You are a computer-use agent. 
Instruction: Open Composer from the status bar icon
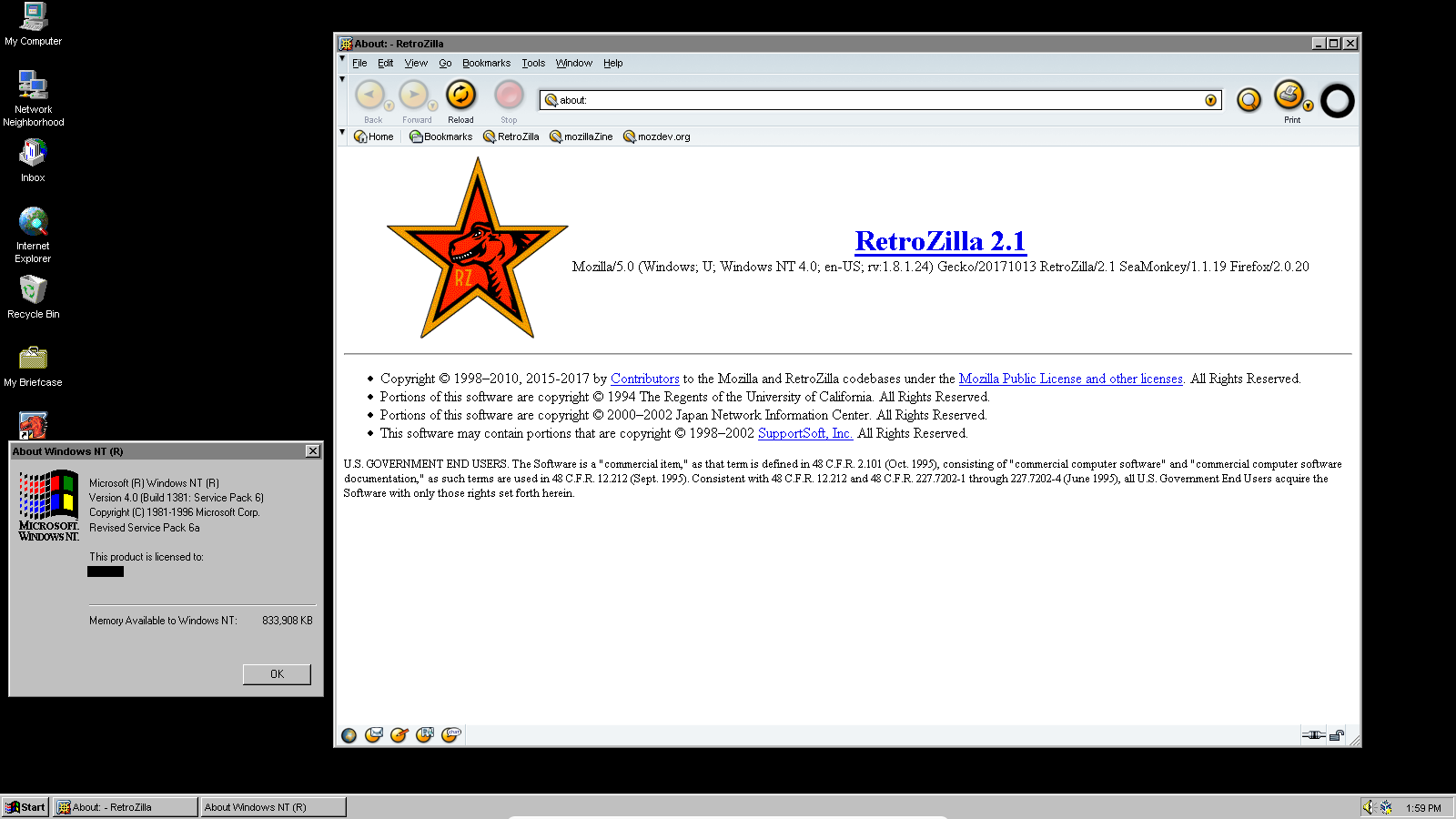399,735
